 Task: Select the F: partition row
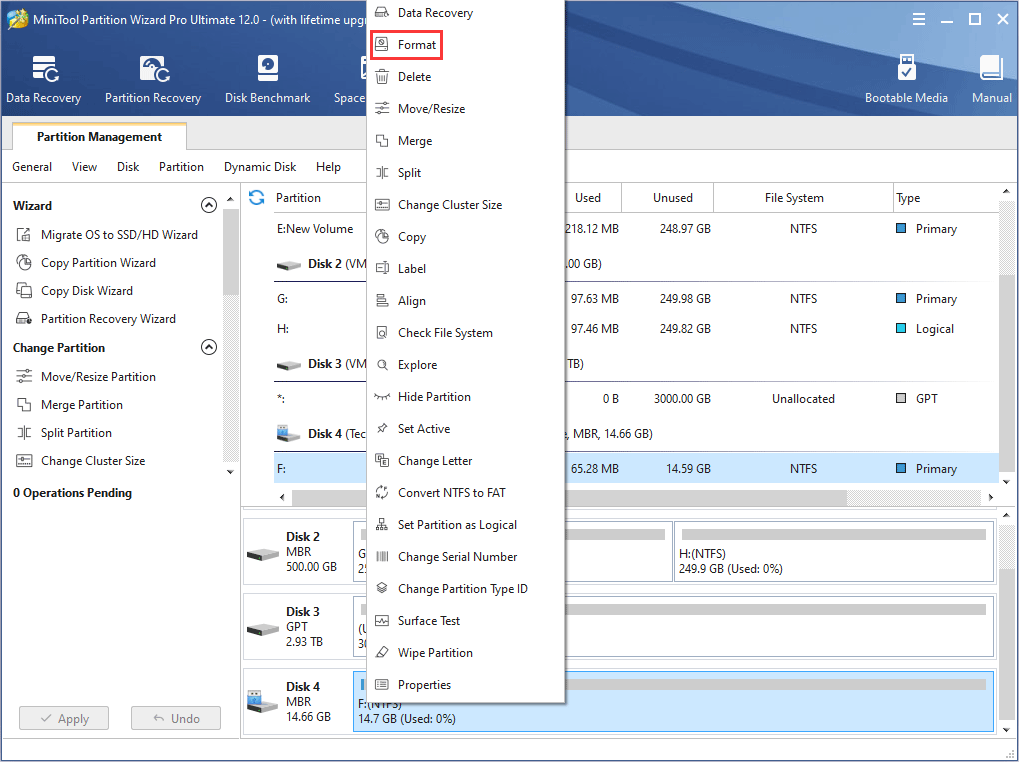click(x=636, y=468)
